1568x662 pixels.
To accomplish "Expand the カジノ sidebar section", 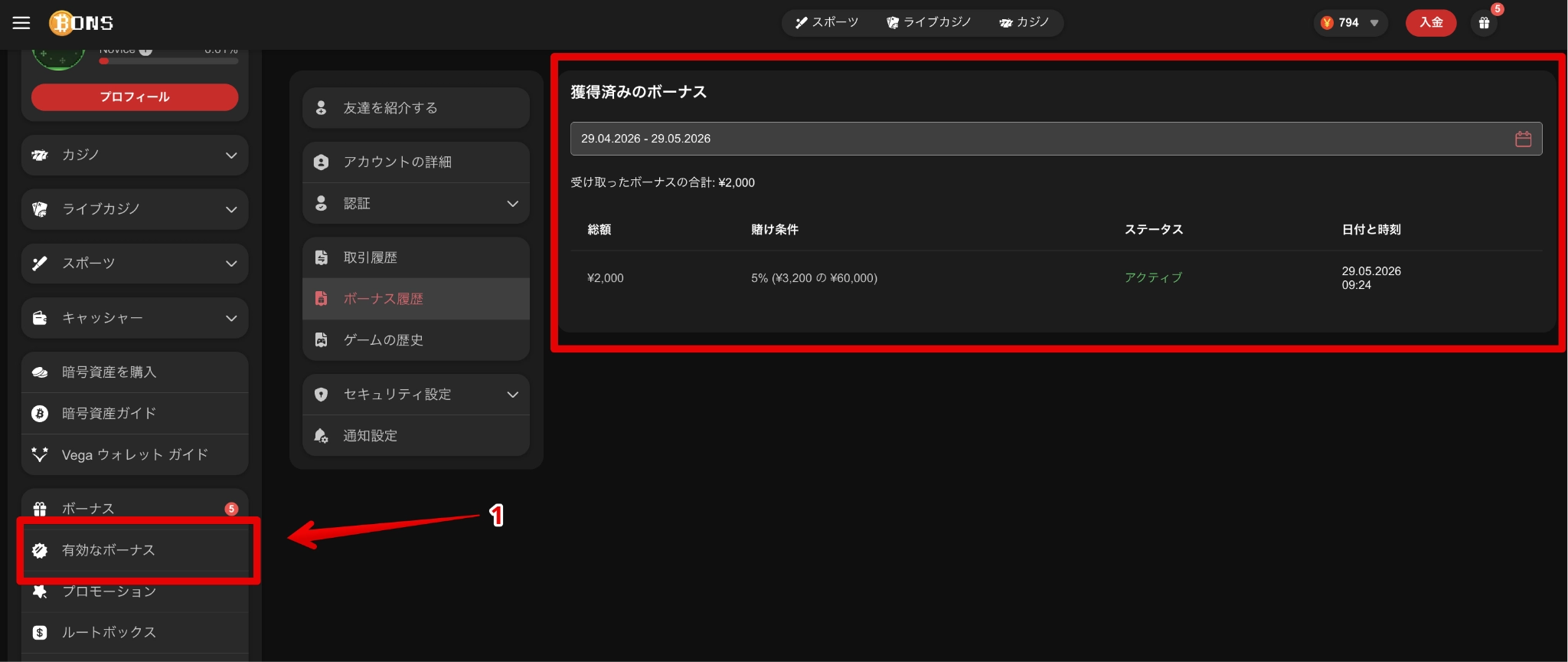I will [x=135, y=156].
